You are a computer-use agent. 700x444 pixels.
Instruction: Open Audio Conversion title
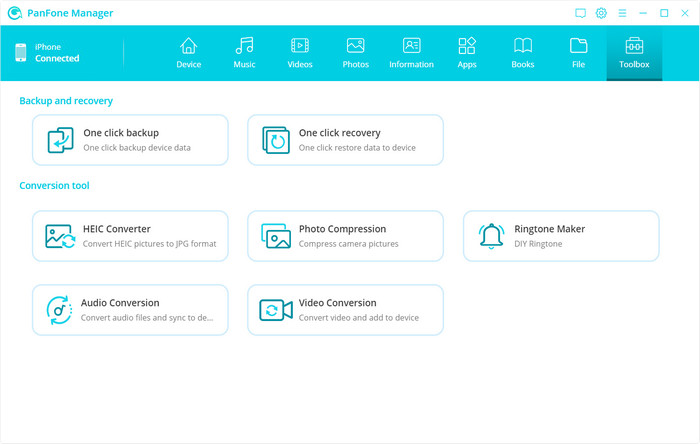(x=120, y=303)
